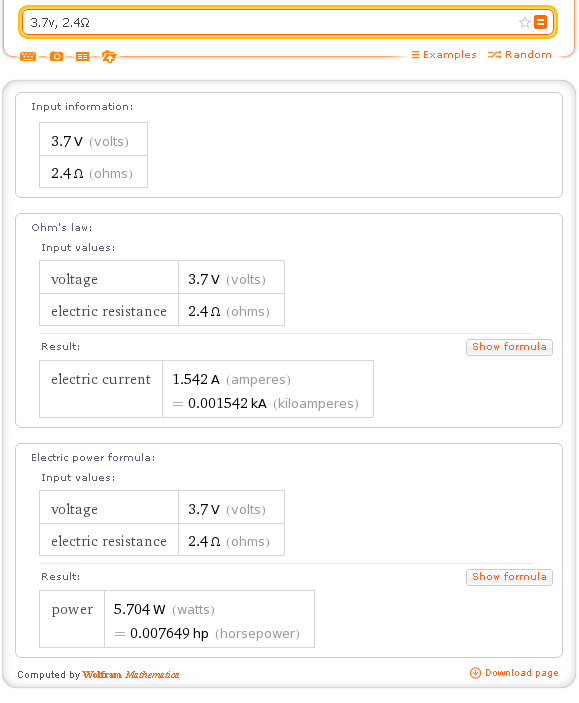Image resolution: width=579 pixels, height=703 pixels.
Task: Open the extended keyboard icon
Action: (x=28, y=56)
